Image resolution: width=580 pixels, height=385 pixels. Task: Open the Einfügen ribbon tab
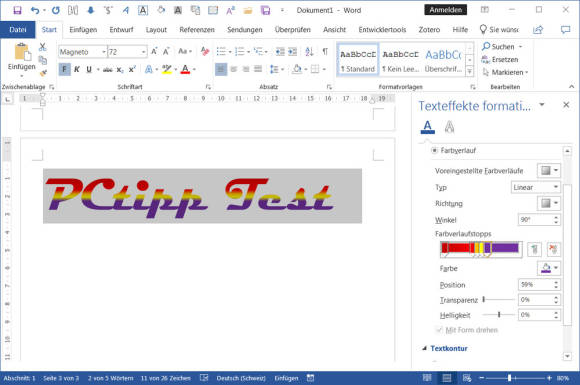(83, 30)
